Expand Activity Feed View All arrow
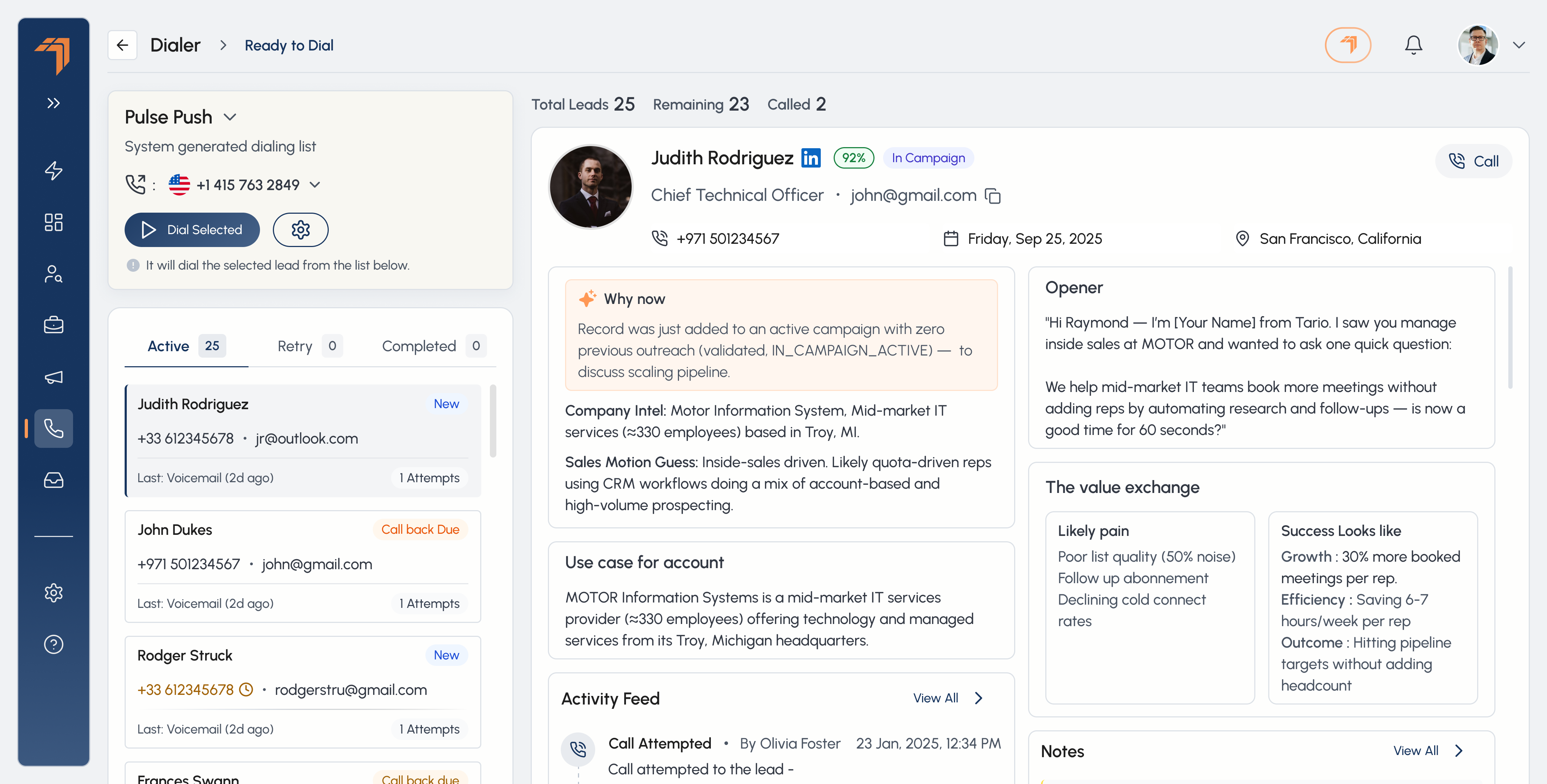Screen dimensions: 1547x784 click(979, 698)
